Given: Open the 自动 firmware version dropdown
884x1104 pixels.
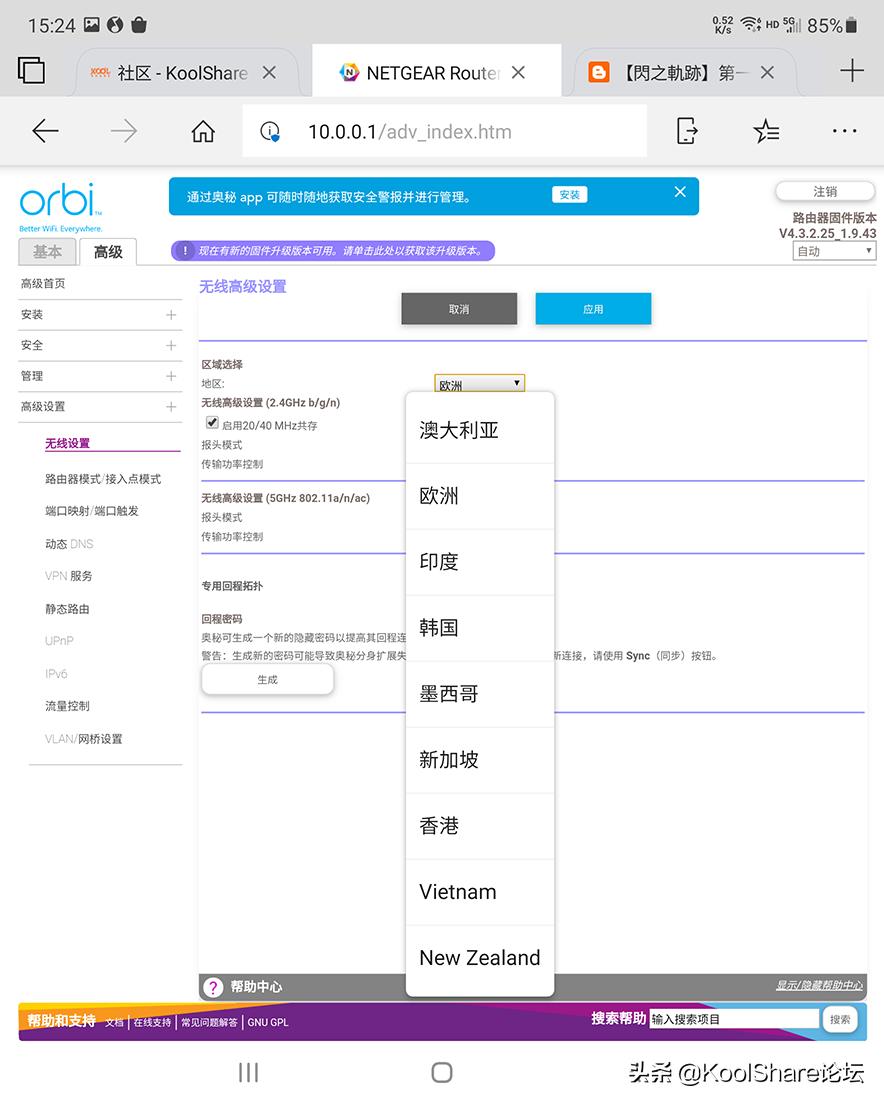Looking at the screenshot, I should coord(833,250).
